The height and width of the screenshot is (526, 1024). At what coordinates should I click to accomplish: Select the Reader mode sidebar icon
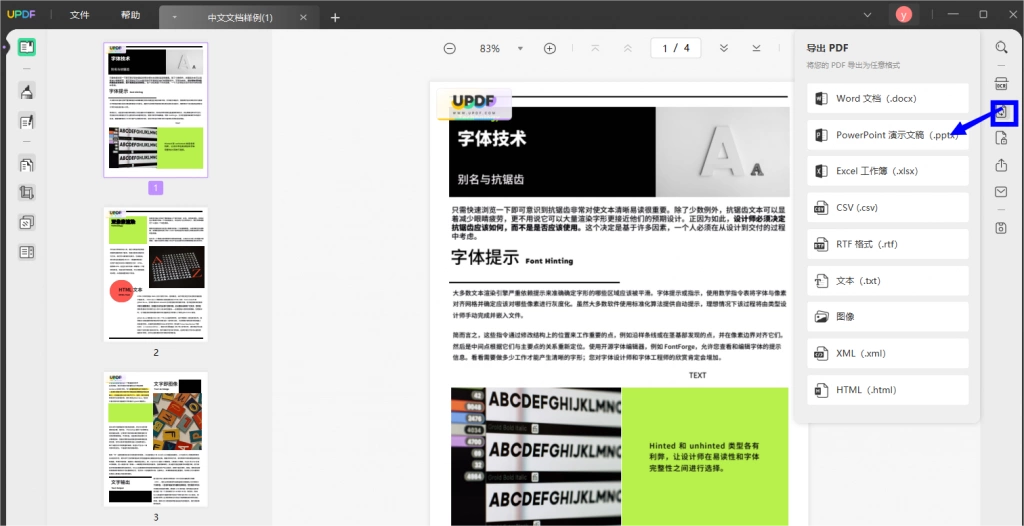click(27, 47)
